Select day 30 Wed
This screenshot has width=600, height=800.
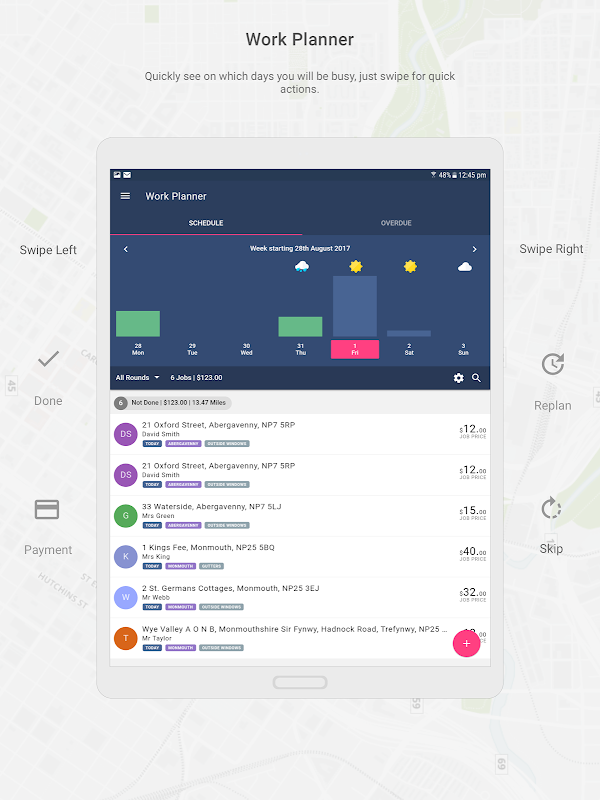pyautogui.click(x=246, y=349)
